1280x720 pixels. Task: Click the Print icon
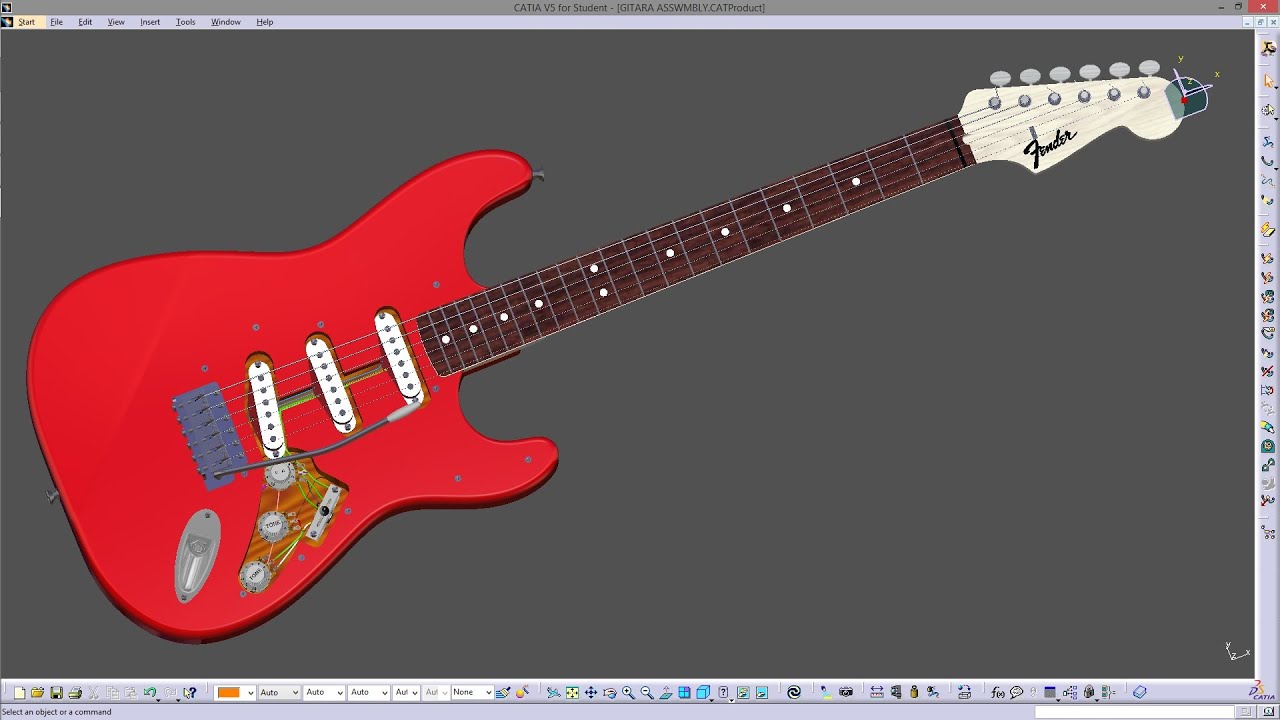[x=75, y=692]
